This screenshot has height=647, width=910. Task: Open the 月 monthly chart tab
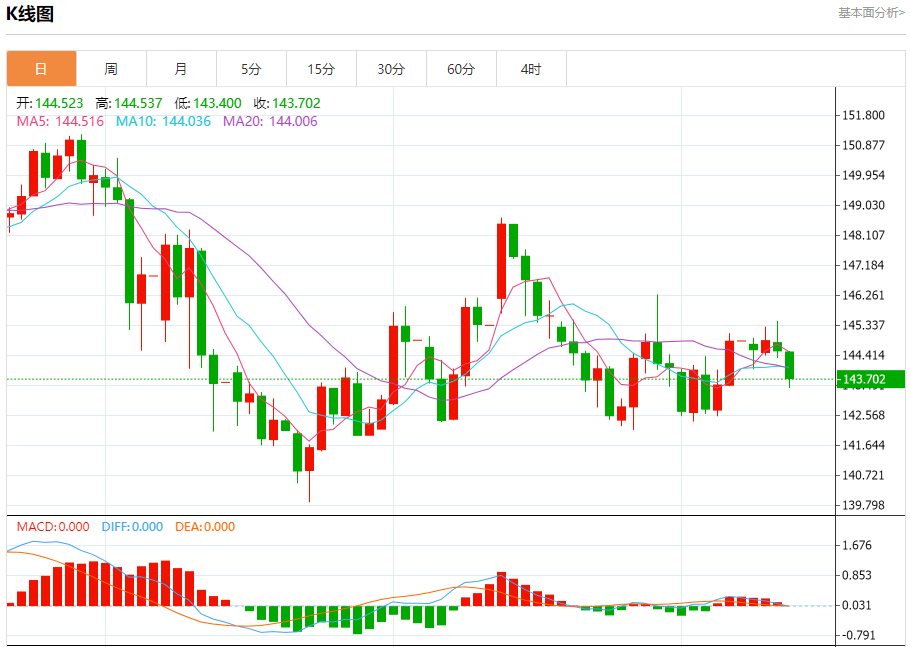[181, 69]
